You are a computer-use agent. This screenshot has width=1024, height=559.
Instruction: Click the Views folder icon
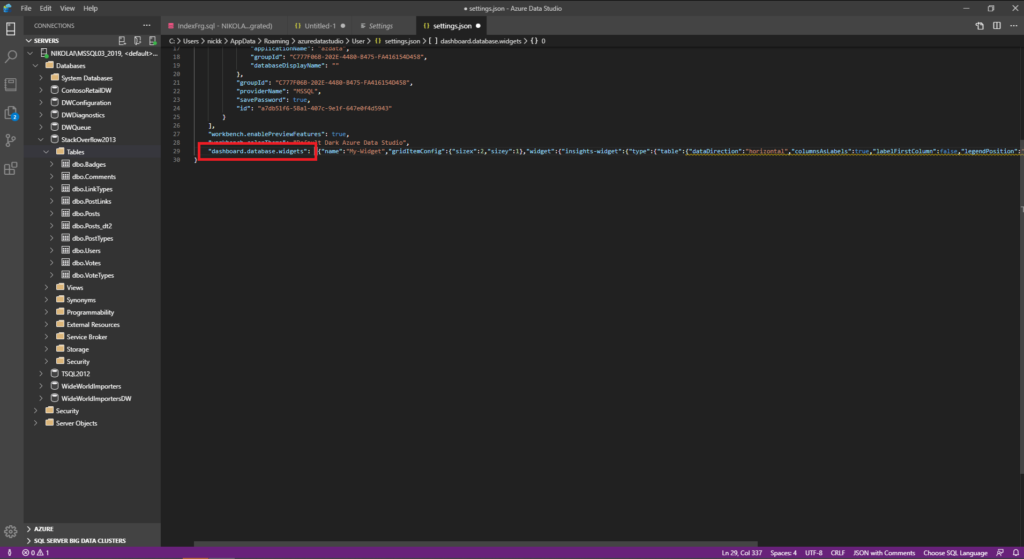(60, 287)
